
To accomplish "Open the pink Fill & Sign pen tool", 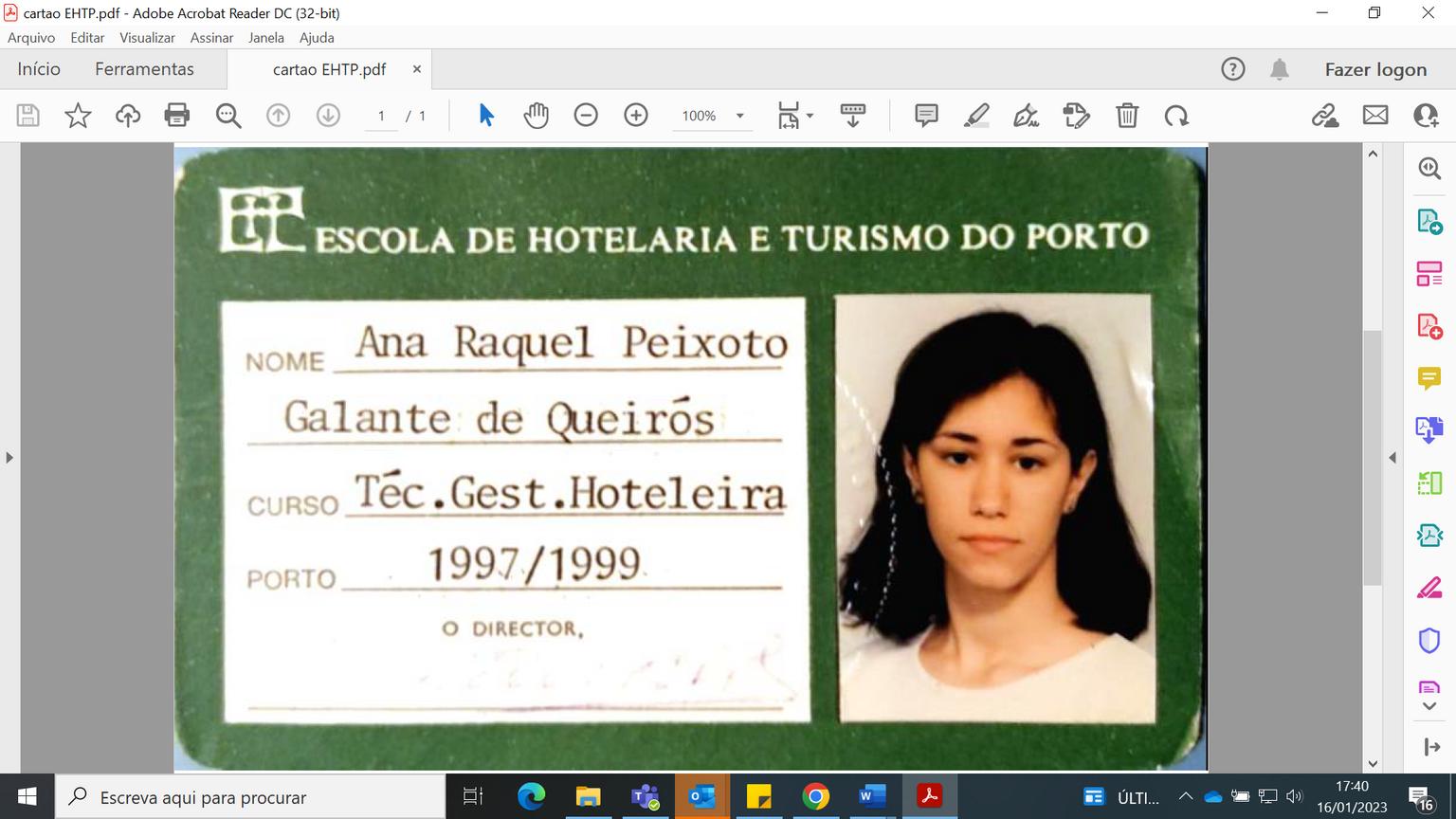I will coord(1429,588).
